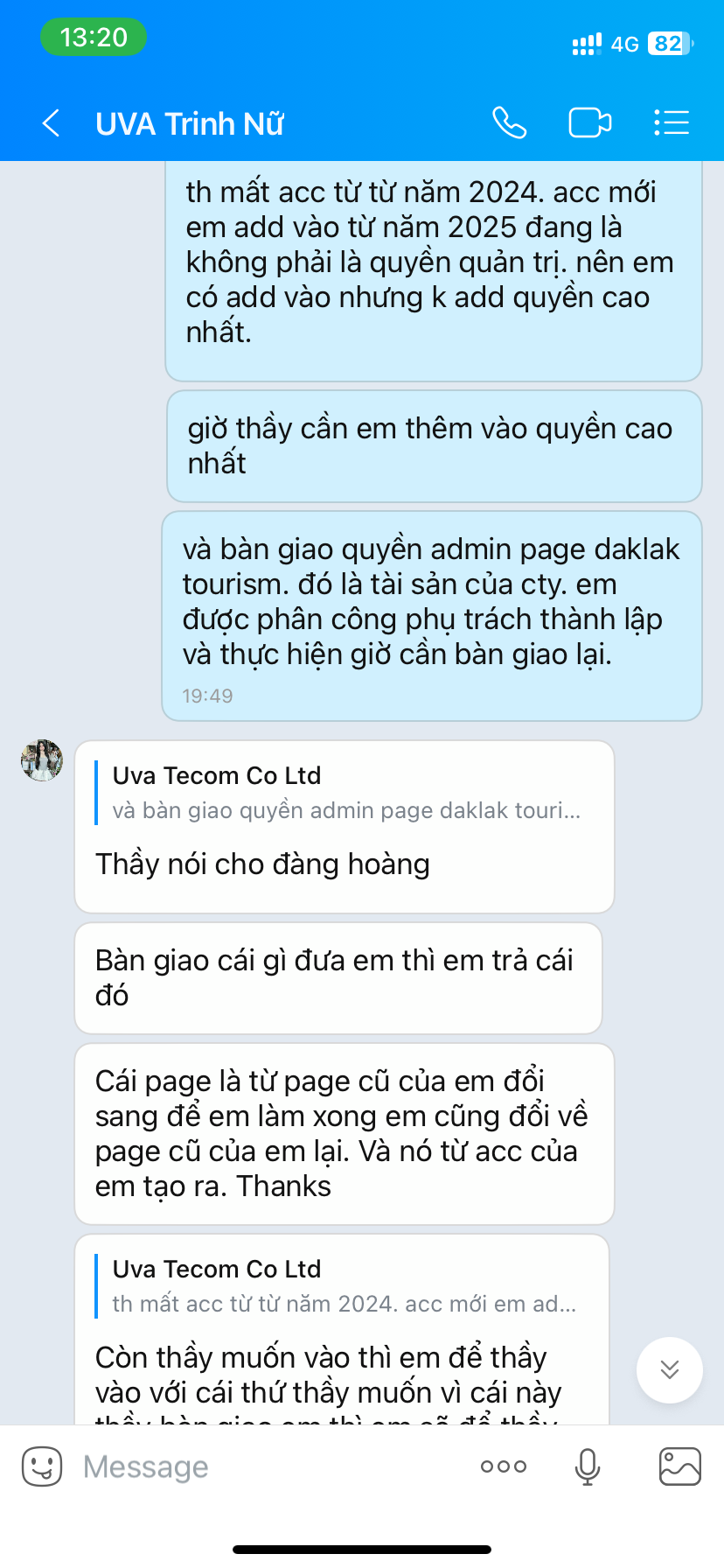The height and width of the screenshot is (1568, 724).
Task: Tap the bubble 'giờ thầy cần em thêm vào quyền'
Action: tap(435, 446)
